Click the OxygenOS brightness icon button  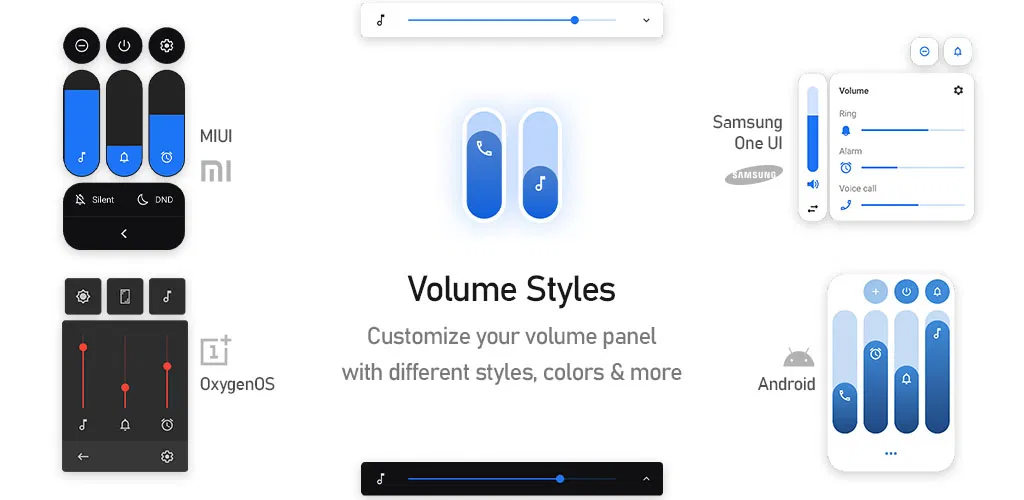pos(83,296)
